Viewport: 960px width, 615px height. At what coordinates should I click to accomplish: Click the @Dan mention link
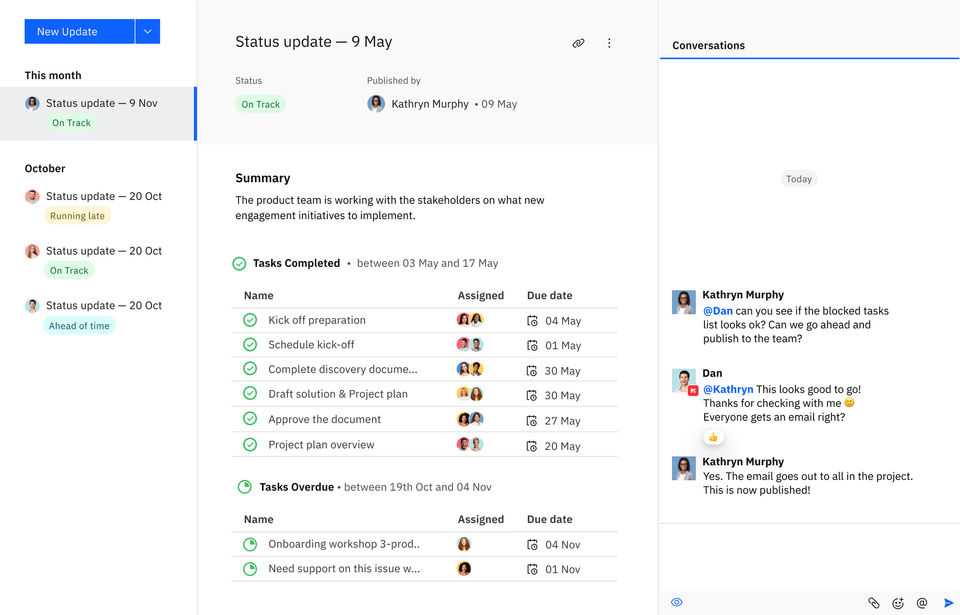pos(717,311)
